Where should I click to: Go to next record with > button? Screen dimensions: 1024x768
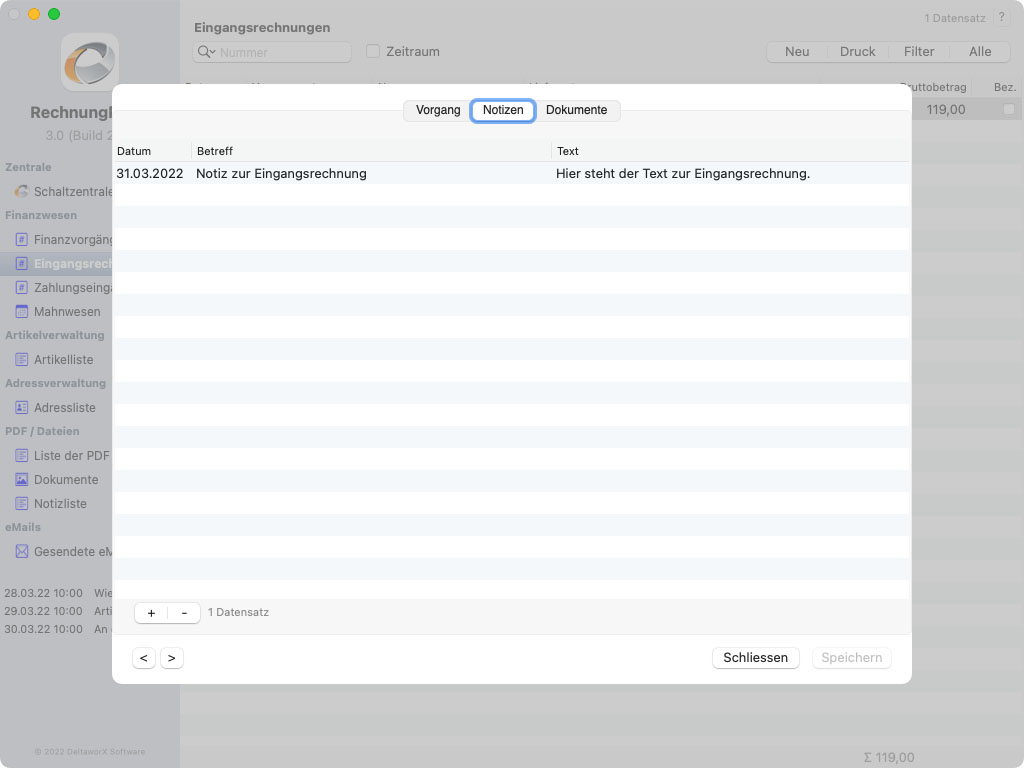[172, 657]
